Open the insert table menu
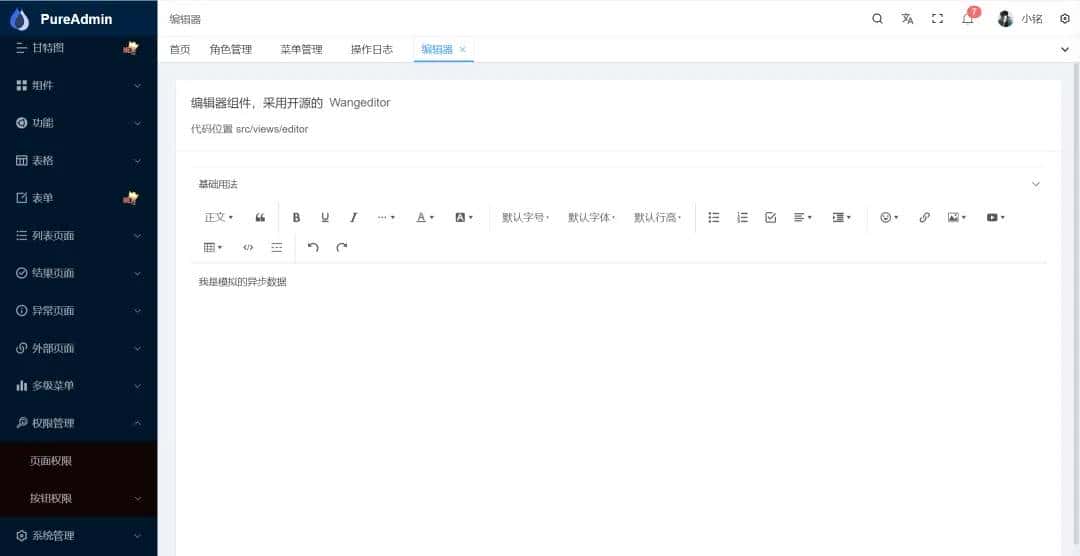 [213, 247]
